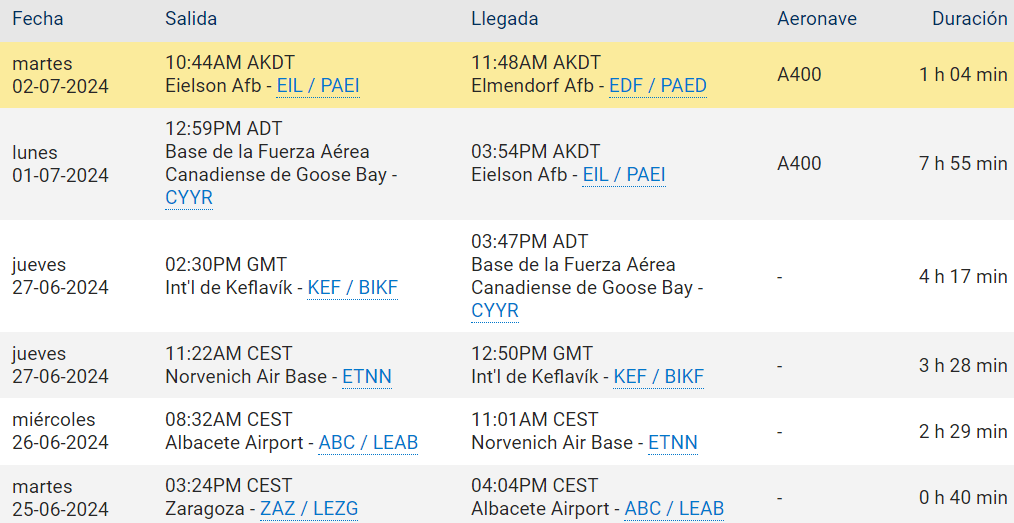The image size is (1014, 523).
Task: Click EIL / PAEI link for 03:54PM AKDT arrival
Action: tap(624, 175)
